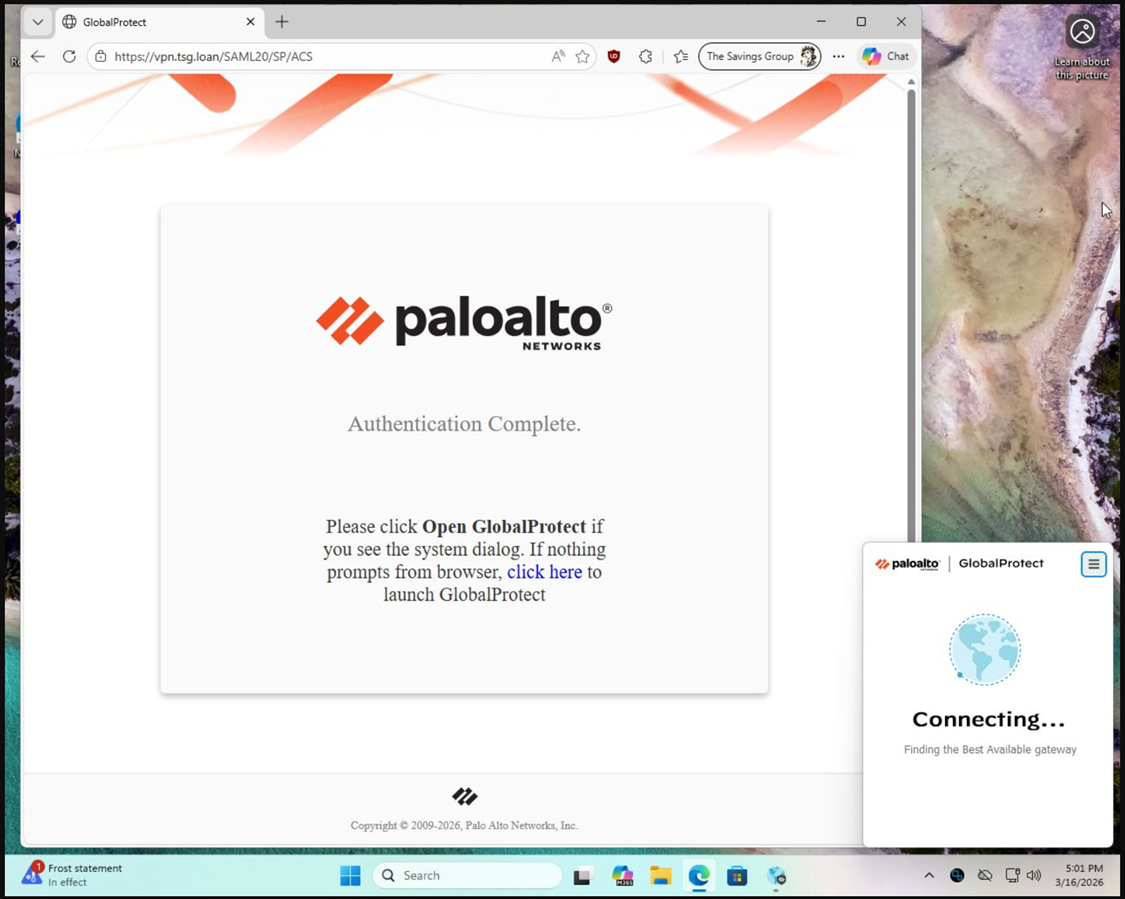Open a new browser tab
This screenshot has height=899, width=1125.
pyautogui.click(x=282, y=22)
